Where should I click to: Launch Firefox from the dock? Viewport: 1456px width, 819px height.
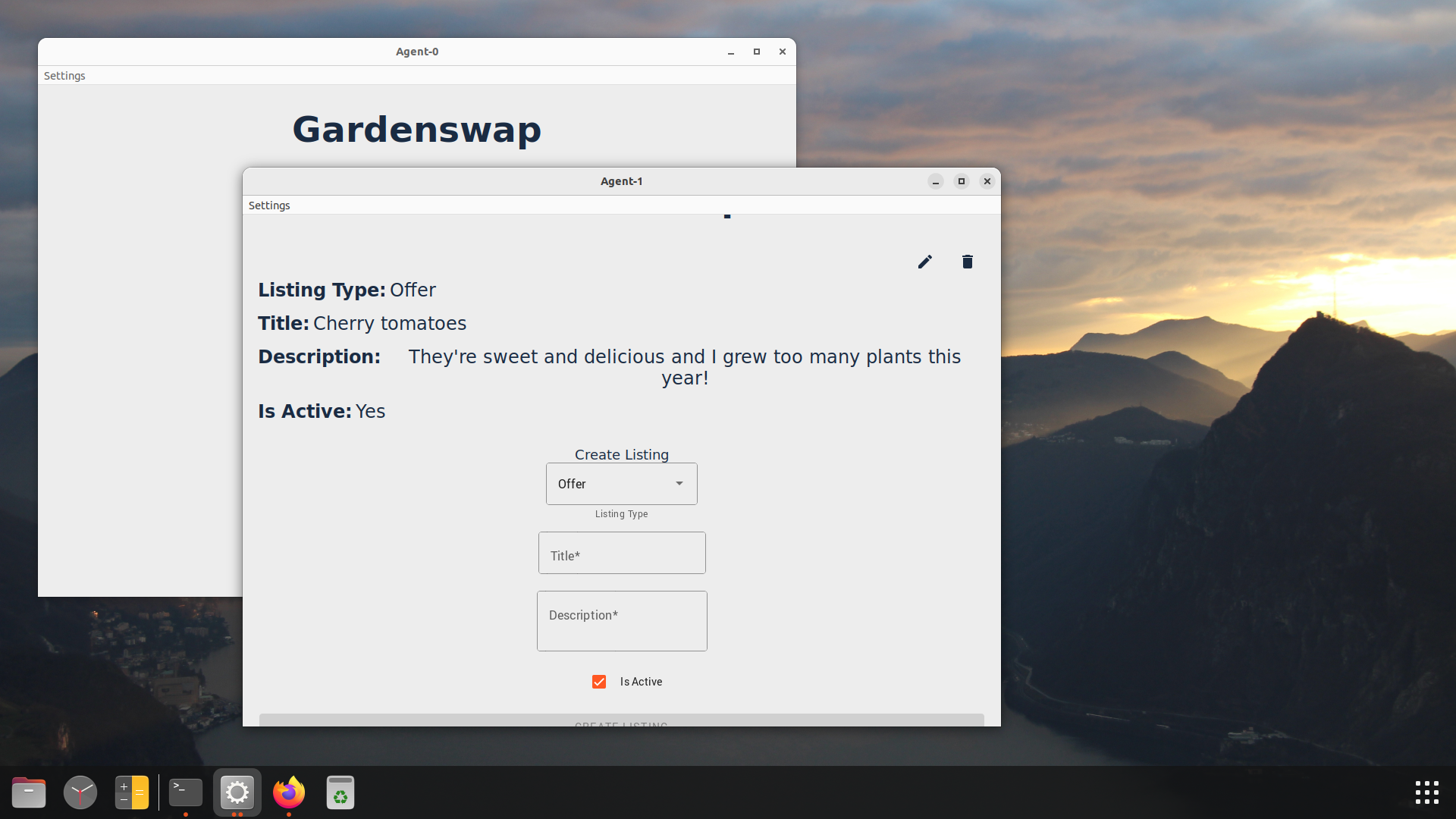tap(288, 792)
